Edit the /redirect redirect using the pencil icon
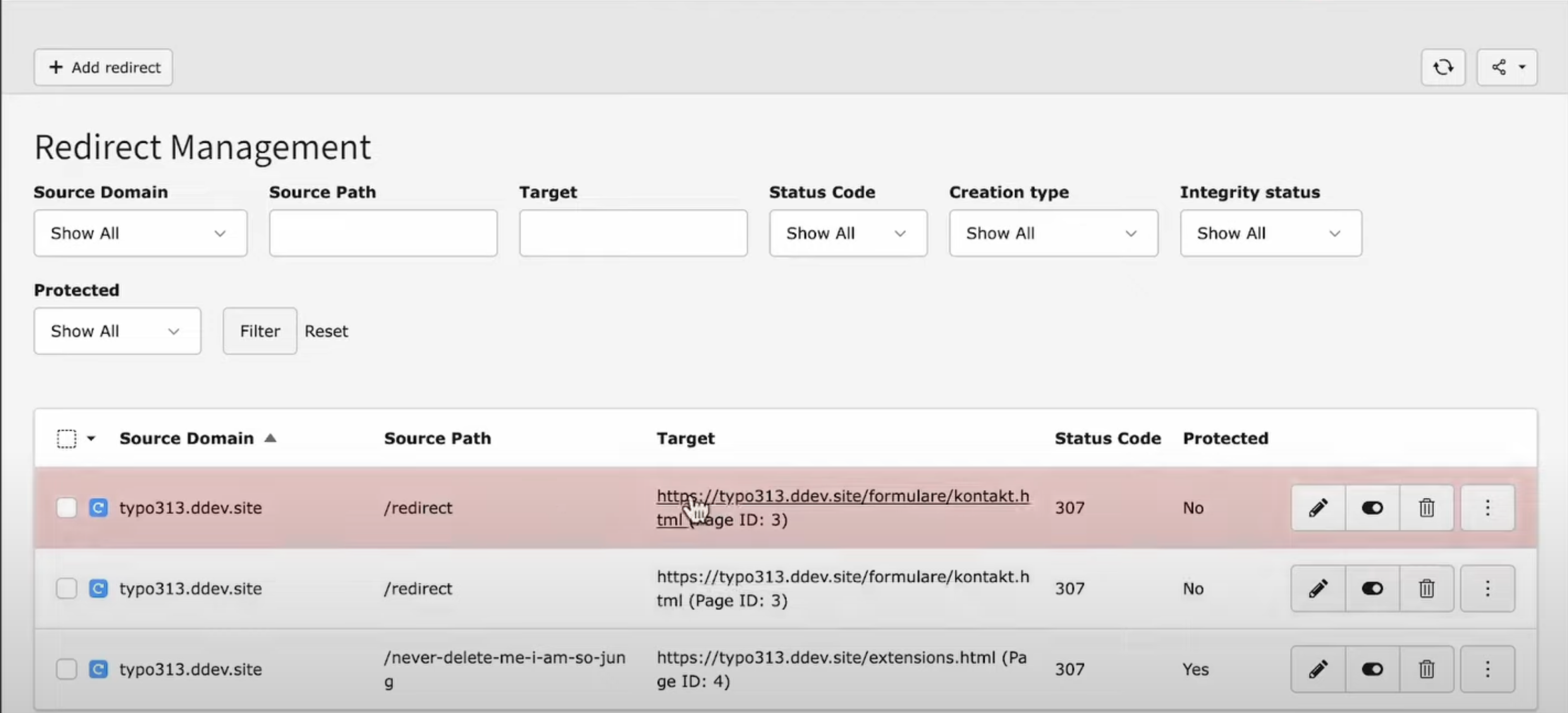This screenshot has width=1568, height=713. tap(1318, 507)
